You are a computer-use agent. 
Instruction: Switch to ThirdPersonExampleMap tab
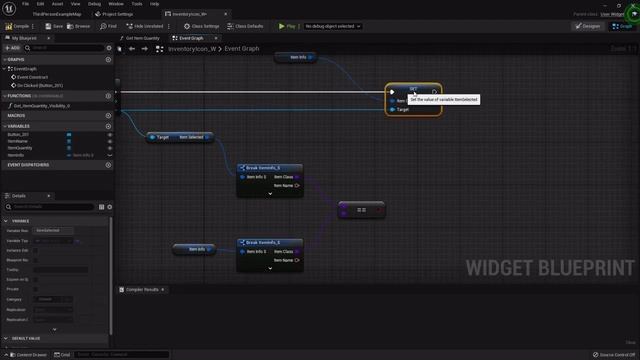57,14
